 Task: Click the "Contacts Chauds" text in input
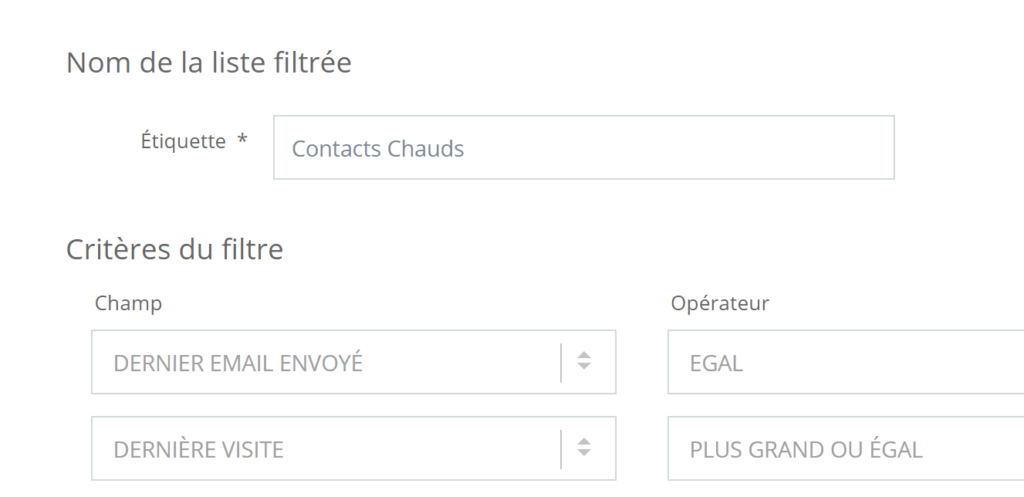click(x=378, y=149)
